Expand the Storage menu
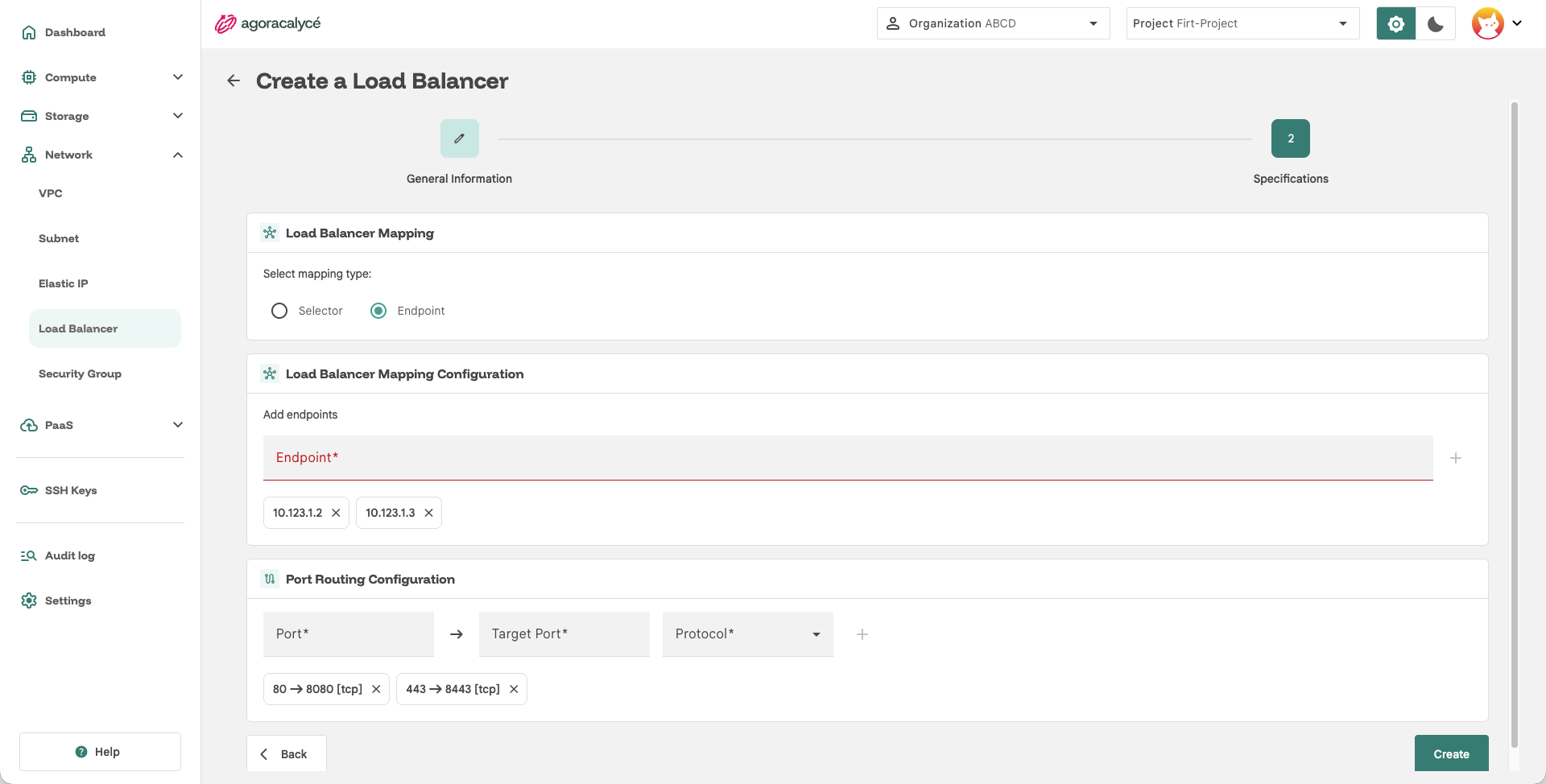1546x784 pixels. [101, 116]
